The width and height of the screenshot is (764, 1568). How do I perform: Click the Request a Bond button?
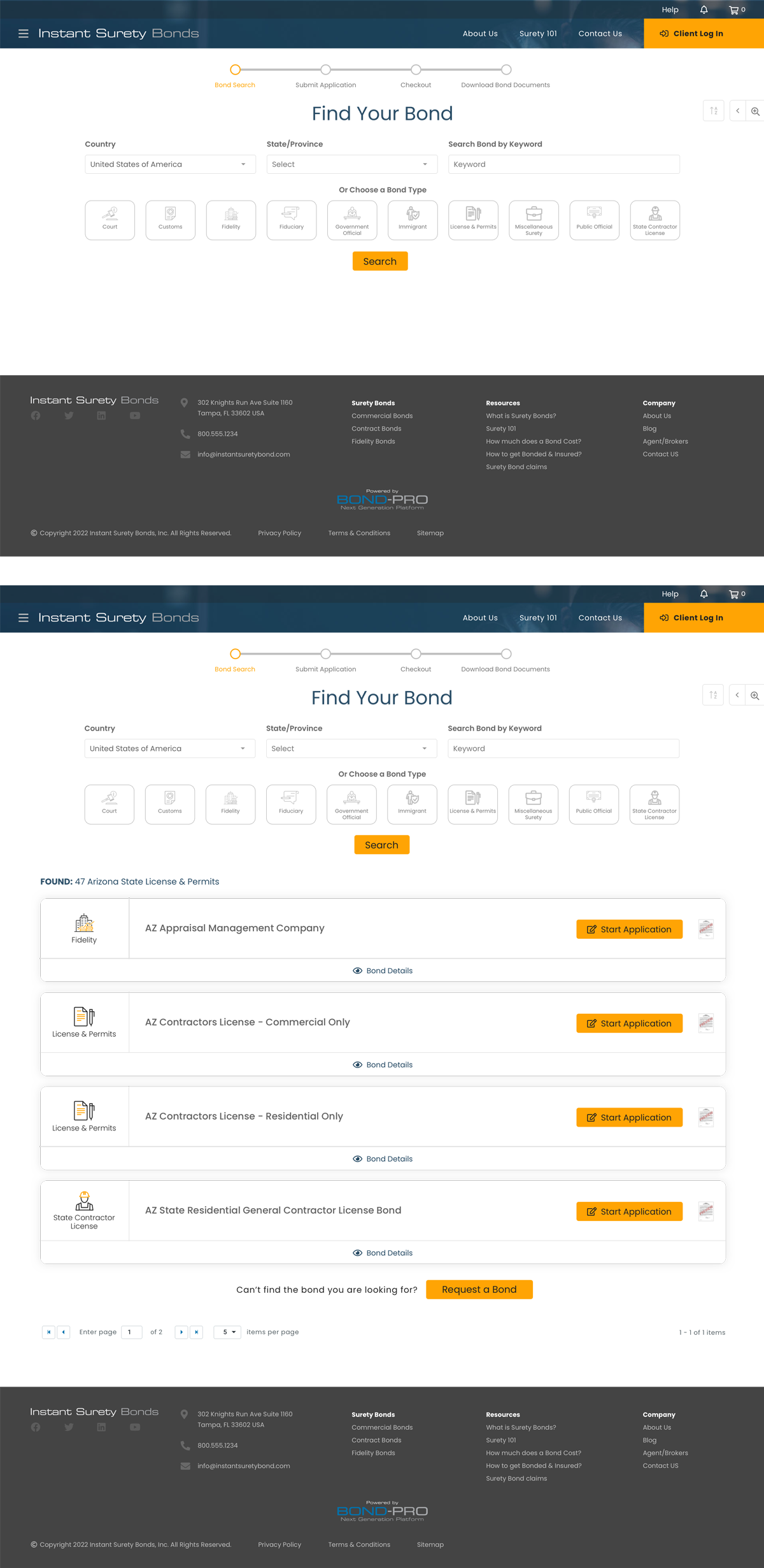479,1289
